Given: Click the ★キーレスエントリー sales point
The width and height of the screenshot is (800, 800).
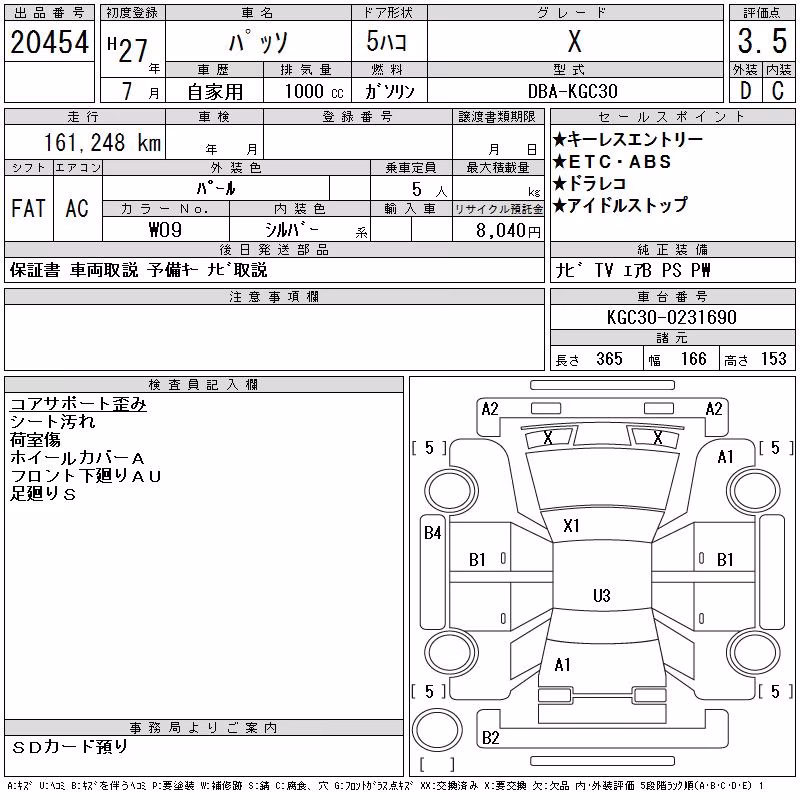Looking at the screenshot, I should click(628, 139).
